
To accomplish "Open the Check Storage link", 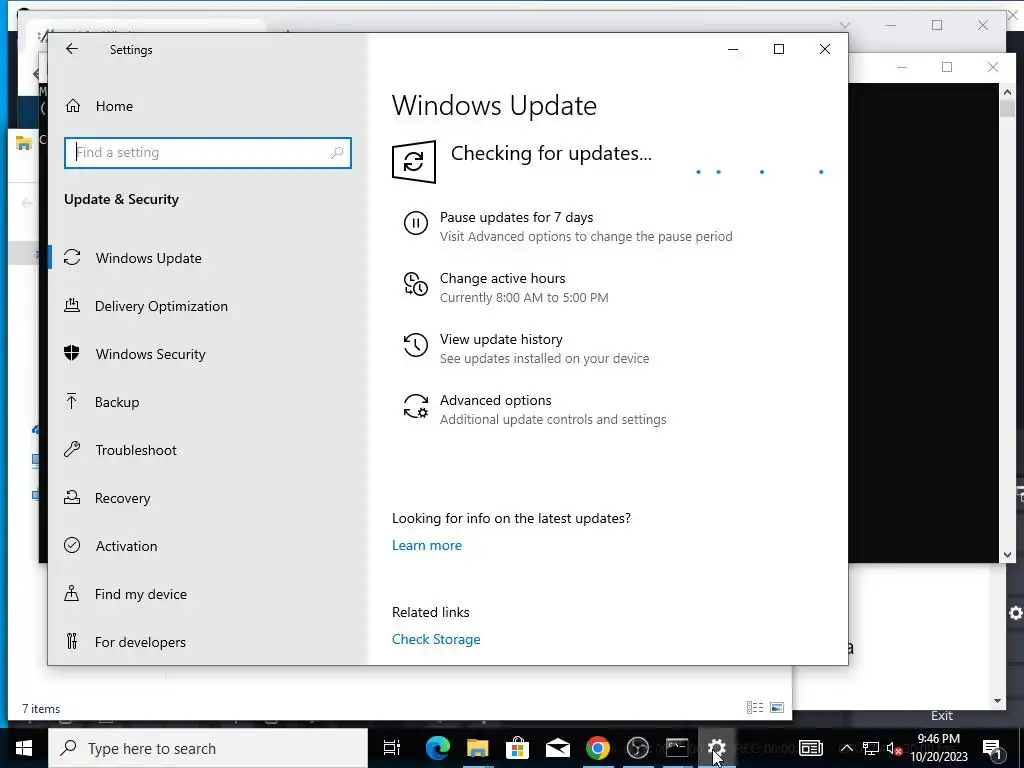I will [436, 639].
